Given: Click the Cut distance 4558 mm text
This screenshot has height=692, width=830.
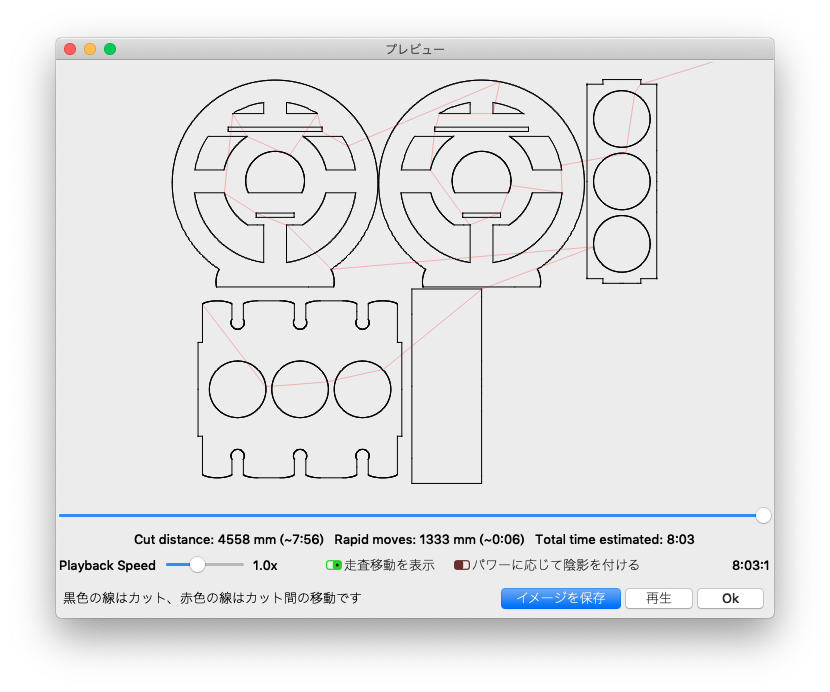Looking at the screenshot, I should coord(229,540).
